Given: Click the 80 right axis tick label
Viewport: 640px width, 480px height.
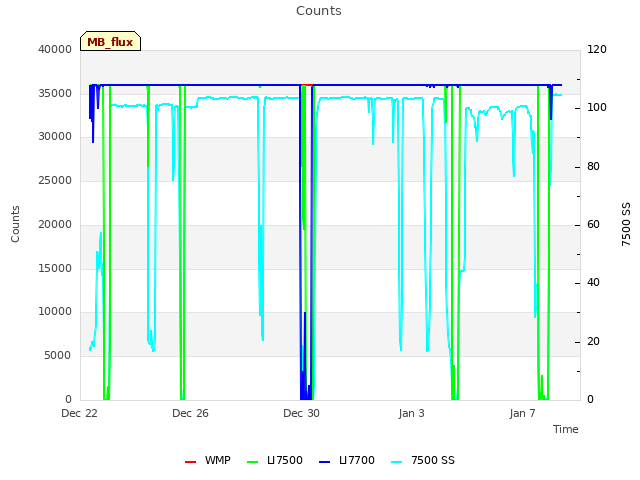Looking at the screenshot, I should coord(593,167).
